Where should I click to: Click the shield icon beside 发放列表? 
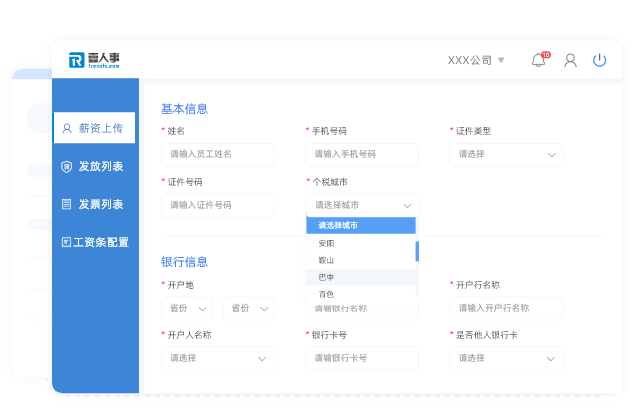(66, 167)
